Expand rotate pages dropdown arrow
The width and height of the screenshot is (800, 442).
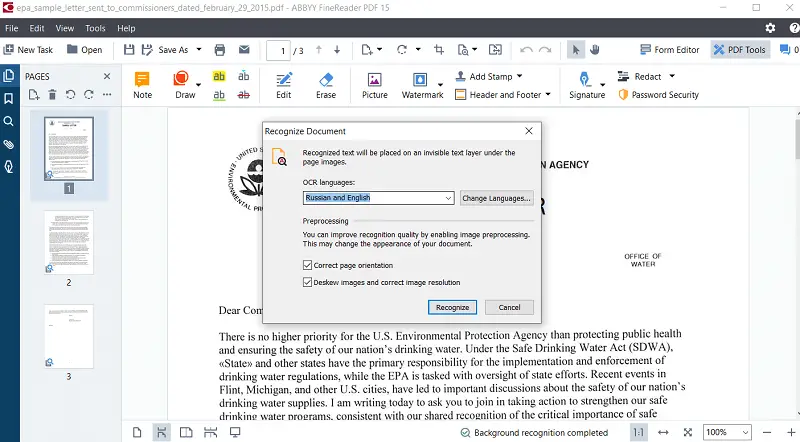pyautogui.click(x=418, y=50)
